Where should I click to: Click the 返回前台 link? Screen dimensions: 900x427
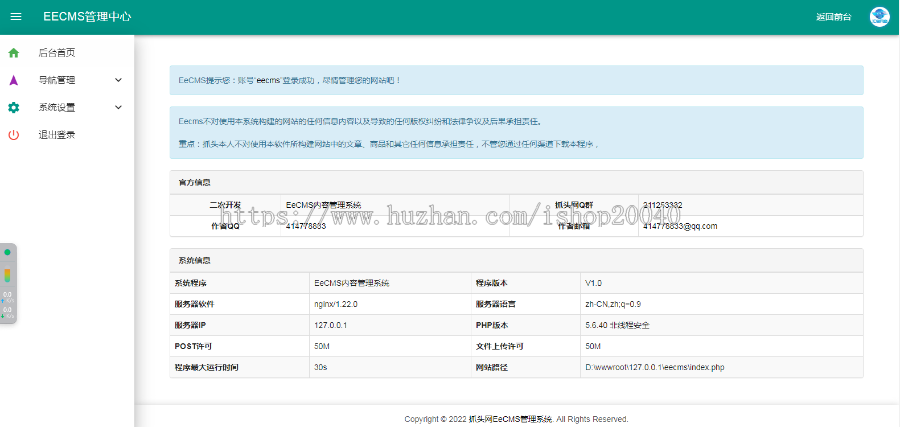point(833,17)
